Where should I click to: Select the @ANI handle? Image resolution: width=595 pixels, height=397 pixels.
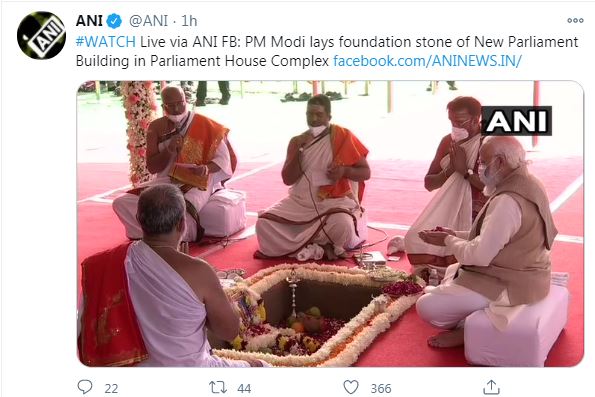[148, 21]
